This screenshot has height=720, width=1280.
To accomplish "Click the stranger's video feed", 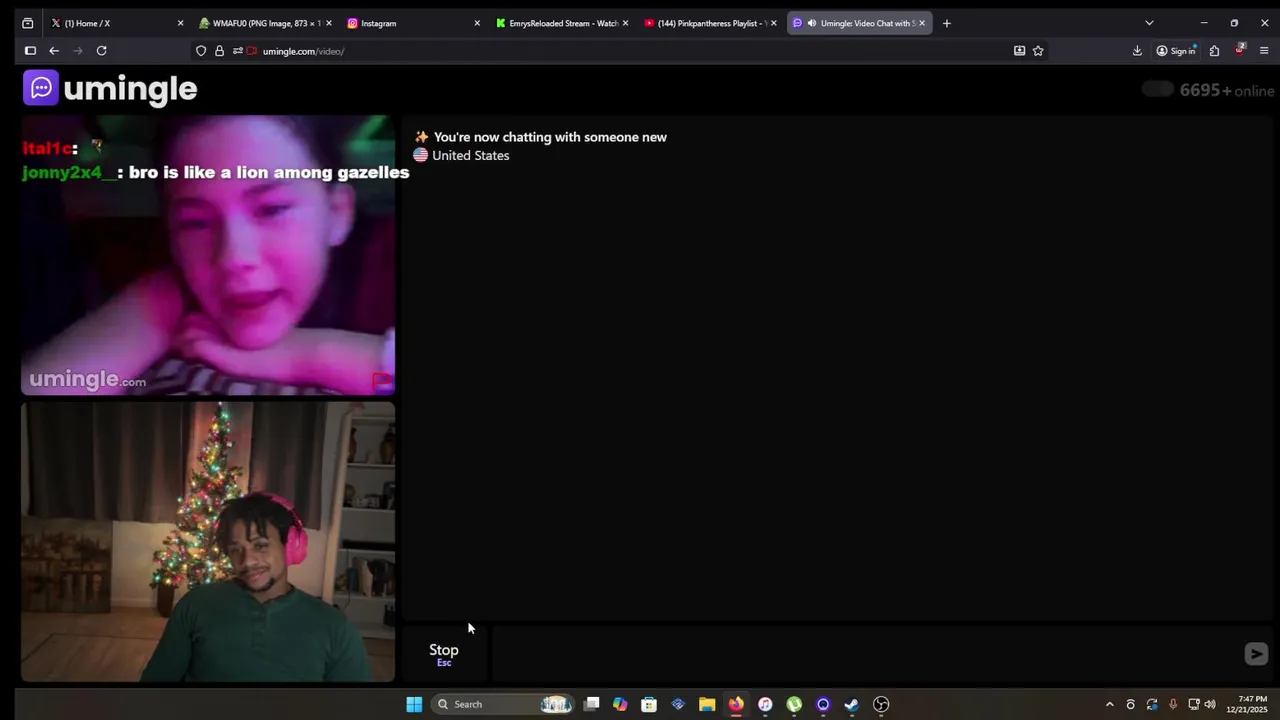I will (x=208, y=255).
